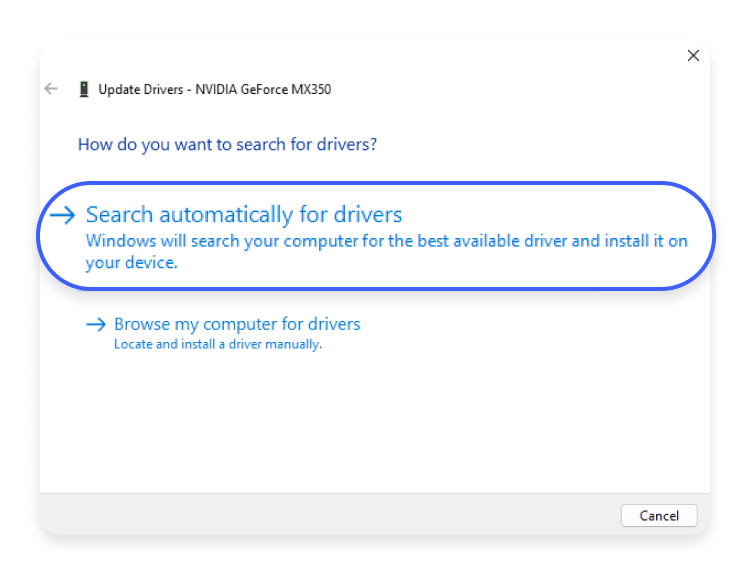750x575 pixels.
Task: Click the arrow icon next to Search automatically
Action: [63, 215]
